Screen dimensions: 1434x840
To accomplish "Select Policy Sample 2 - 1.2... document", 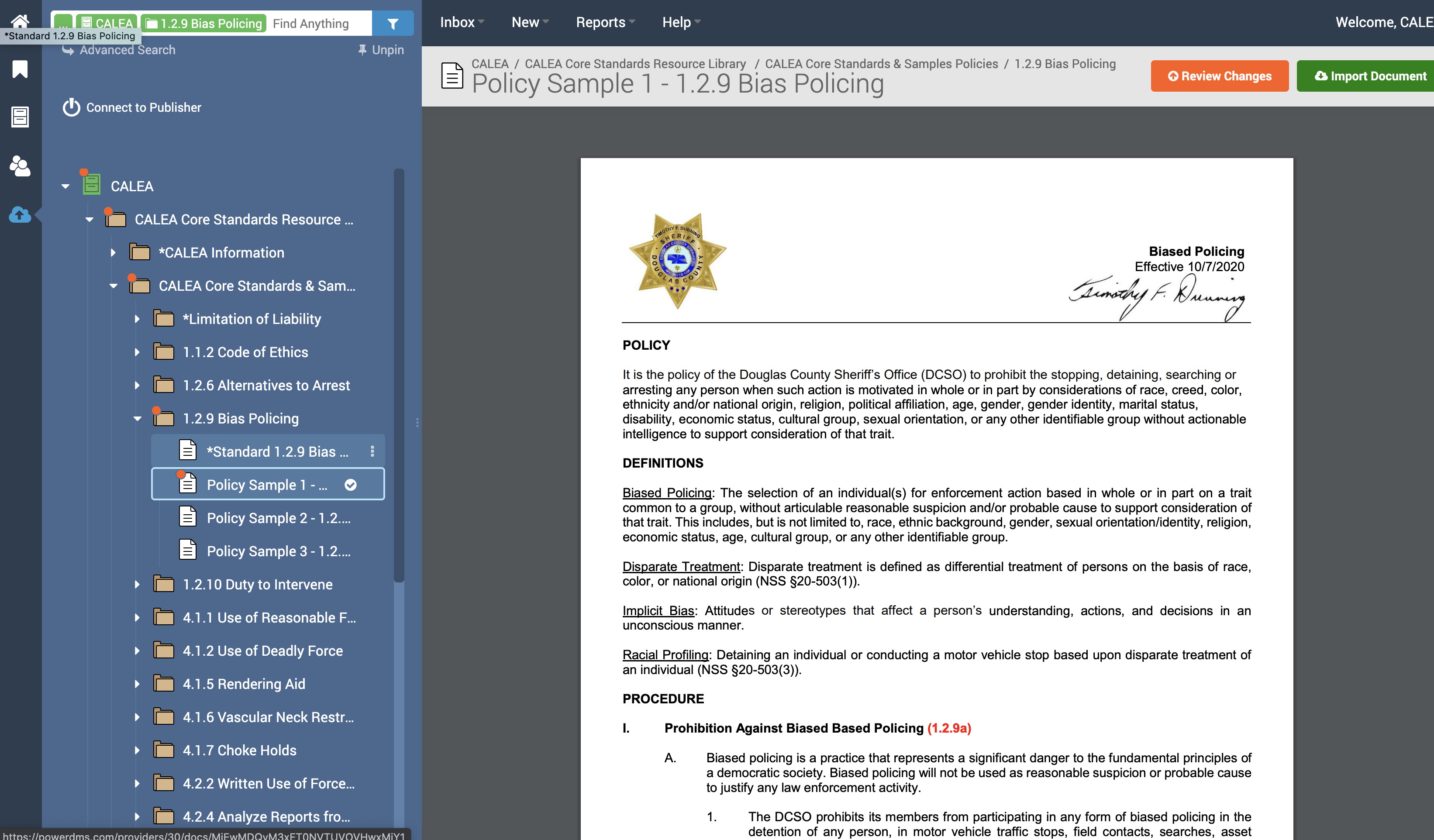I will 268,518.
